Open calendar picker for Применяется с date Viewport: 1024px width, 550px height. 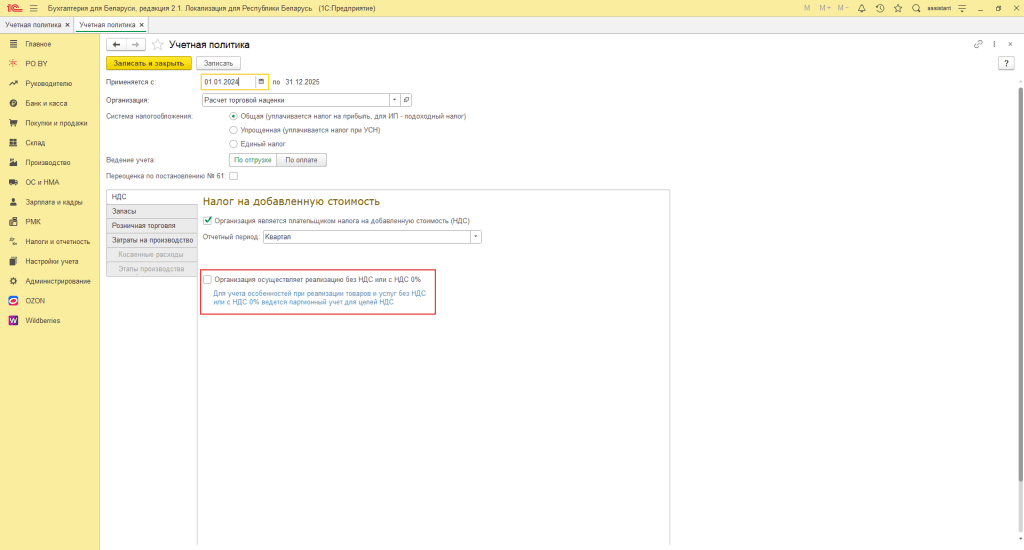(x=261, y=82)
